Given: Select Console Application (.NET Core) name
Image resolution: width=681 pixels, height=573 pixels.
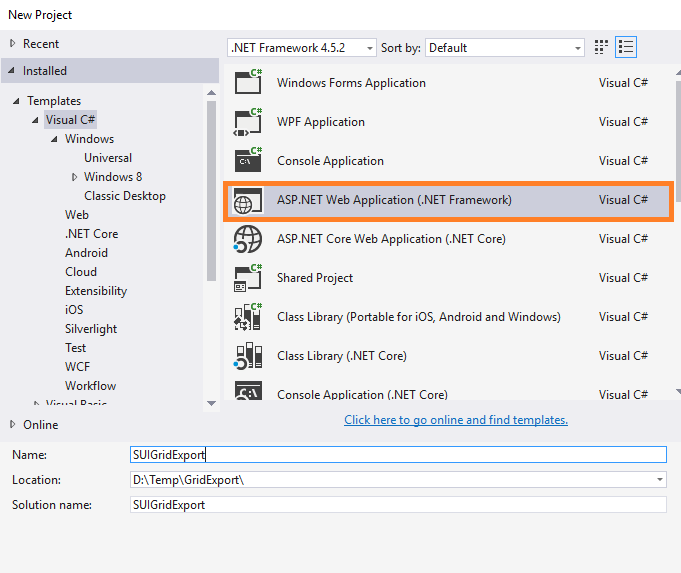Looking at the screenshot, I should tap(362, 394).
